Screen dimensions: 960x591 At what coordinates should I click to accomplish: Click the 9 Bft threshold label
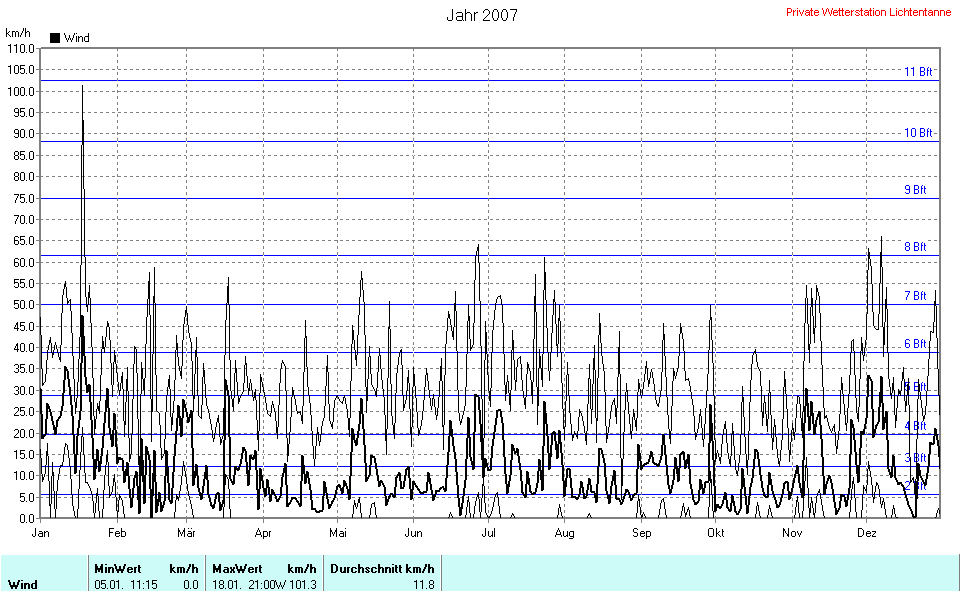coord(915,190)
